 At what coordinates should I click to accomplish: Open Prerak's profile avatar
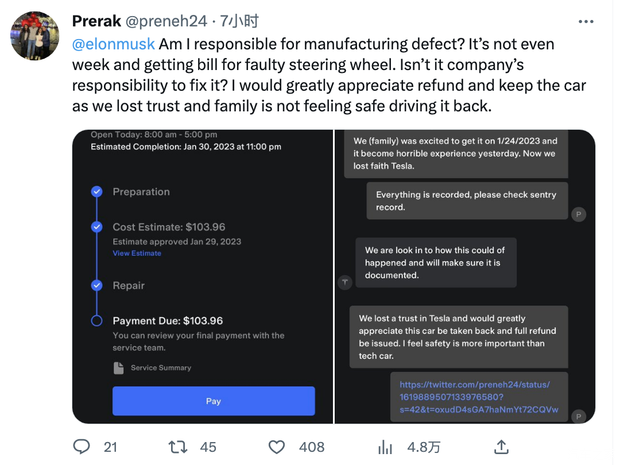point(34,36)
